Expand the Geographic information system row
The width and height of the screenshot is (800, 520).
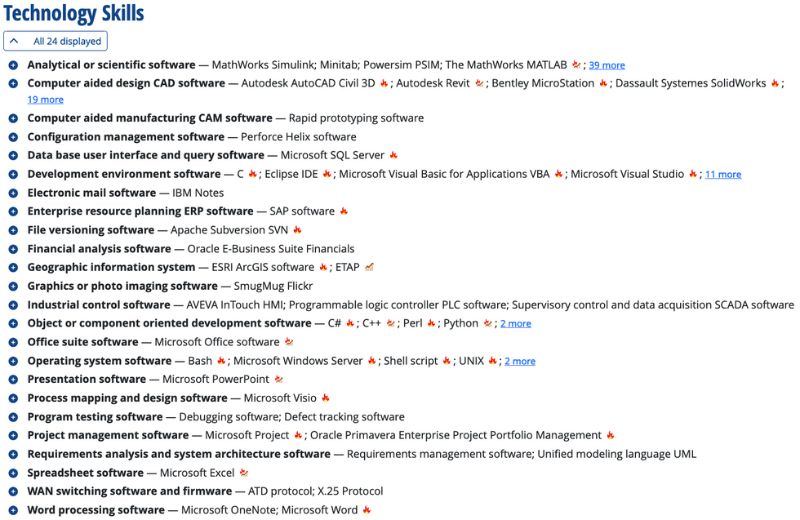pyautogui.click(x=13, y=268)
